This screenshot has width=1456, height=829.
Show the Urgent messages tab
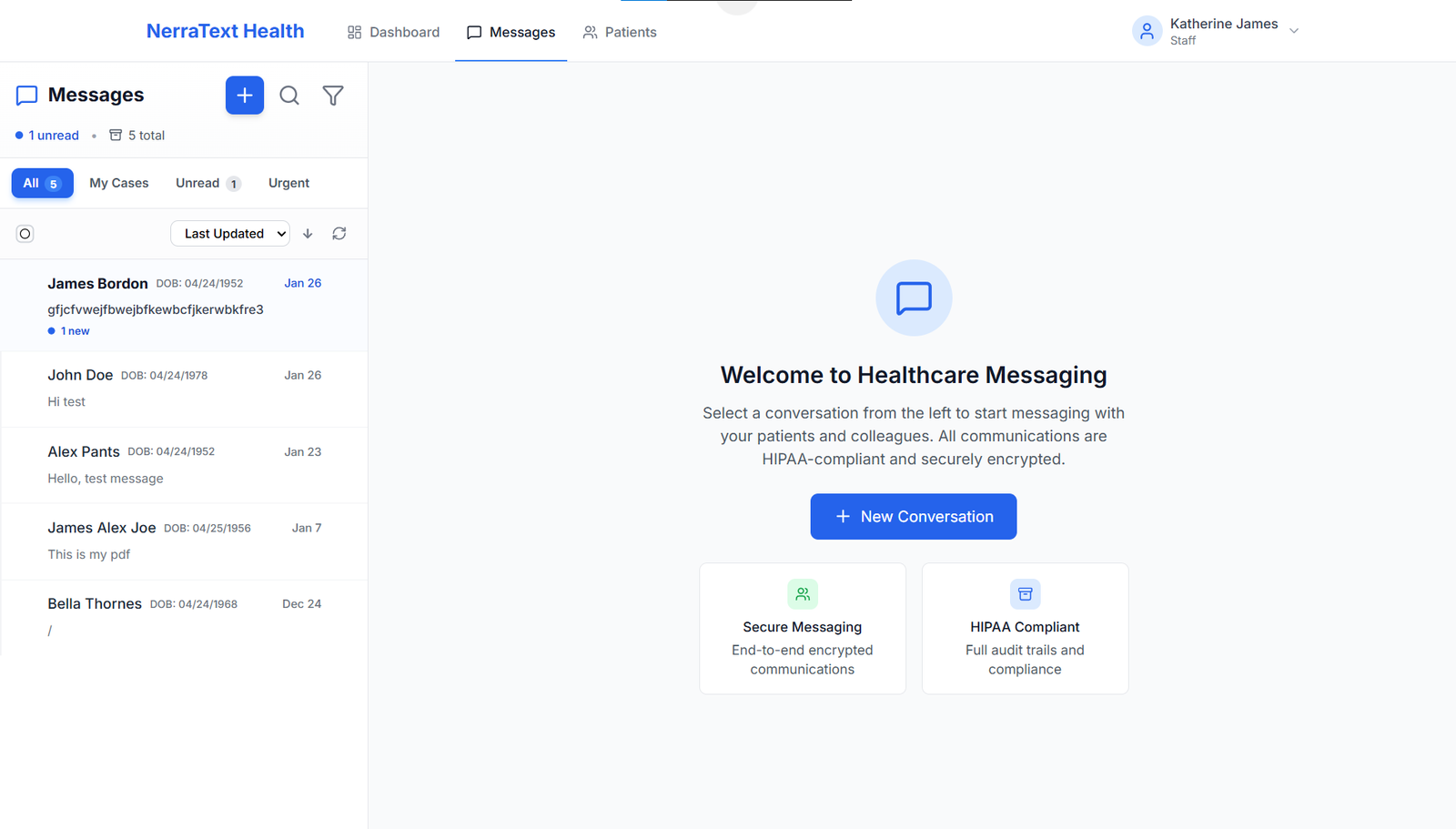coord(288,183)
